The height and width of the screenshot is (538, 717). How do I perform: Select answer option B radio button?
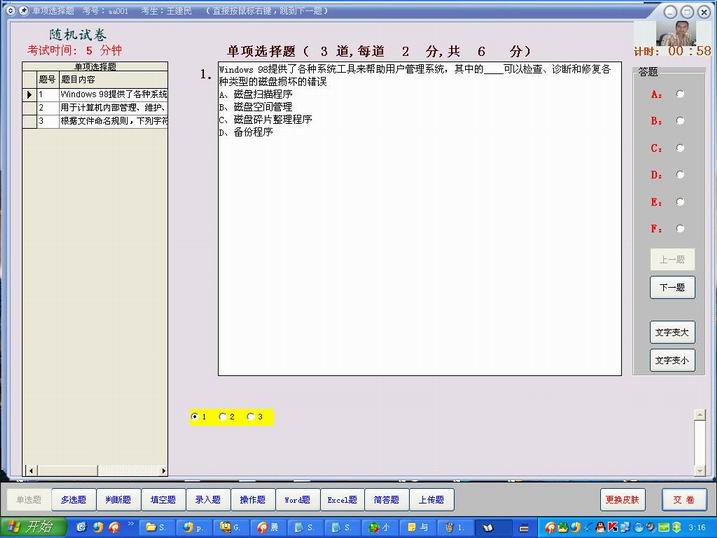(x=680, y=121)
